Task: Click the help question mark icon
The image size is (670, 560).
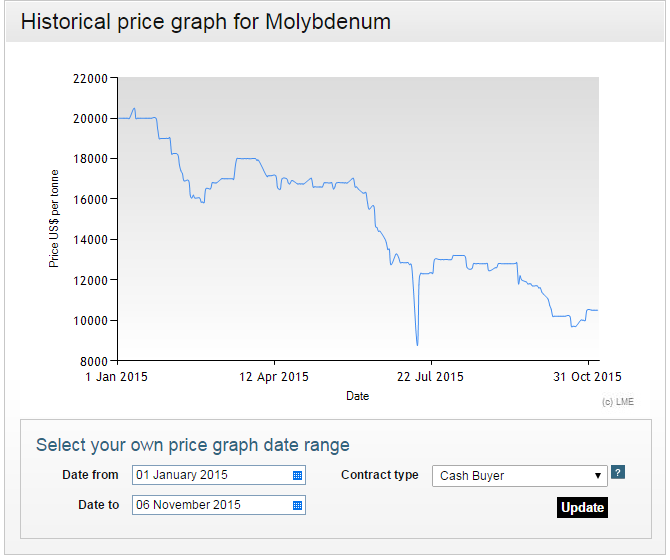Action: point(618,473)
